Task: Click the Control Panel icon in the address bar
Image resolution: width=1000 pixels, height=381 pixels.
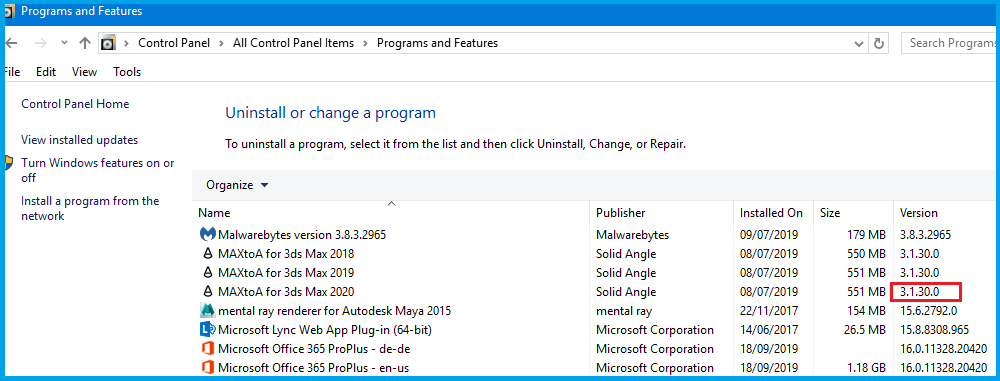Action: coord(108,43)
